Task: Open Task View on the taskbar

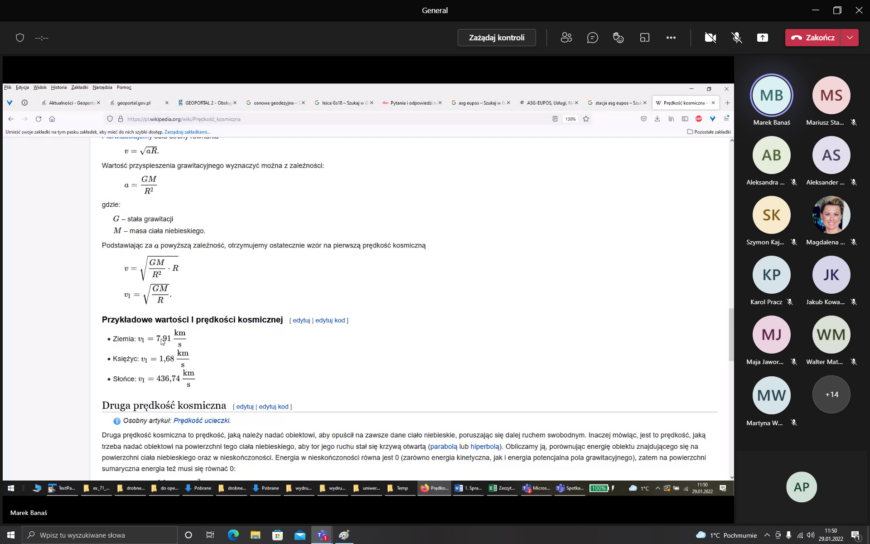Action: pyautogui.click(x=210, y=535)
